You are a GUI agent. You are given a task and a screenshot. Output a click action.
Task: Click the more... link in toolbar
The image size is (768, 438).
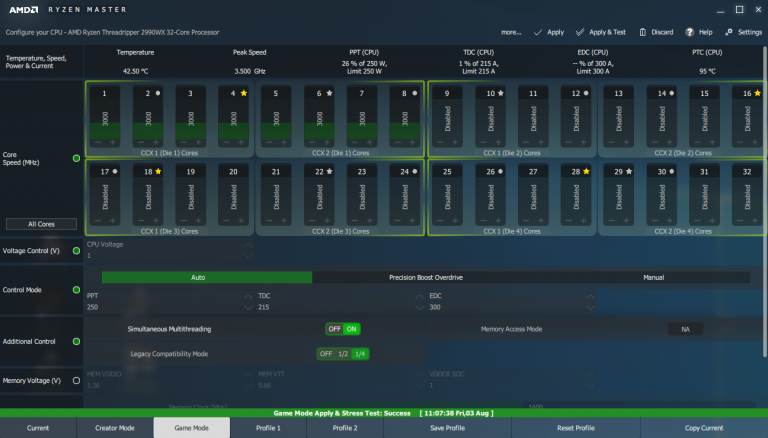[511, 32]
